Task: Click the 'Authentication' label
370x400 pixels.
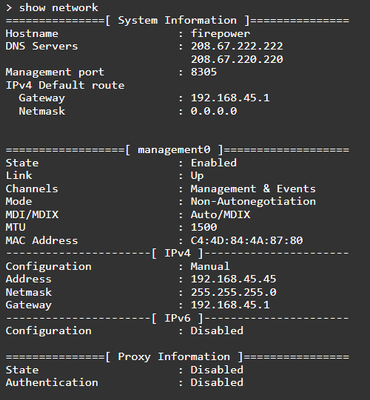Action: pos(52,382)
